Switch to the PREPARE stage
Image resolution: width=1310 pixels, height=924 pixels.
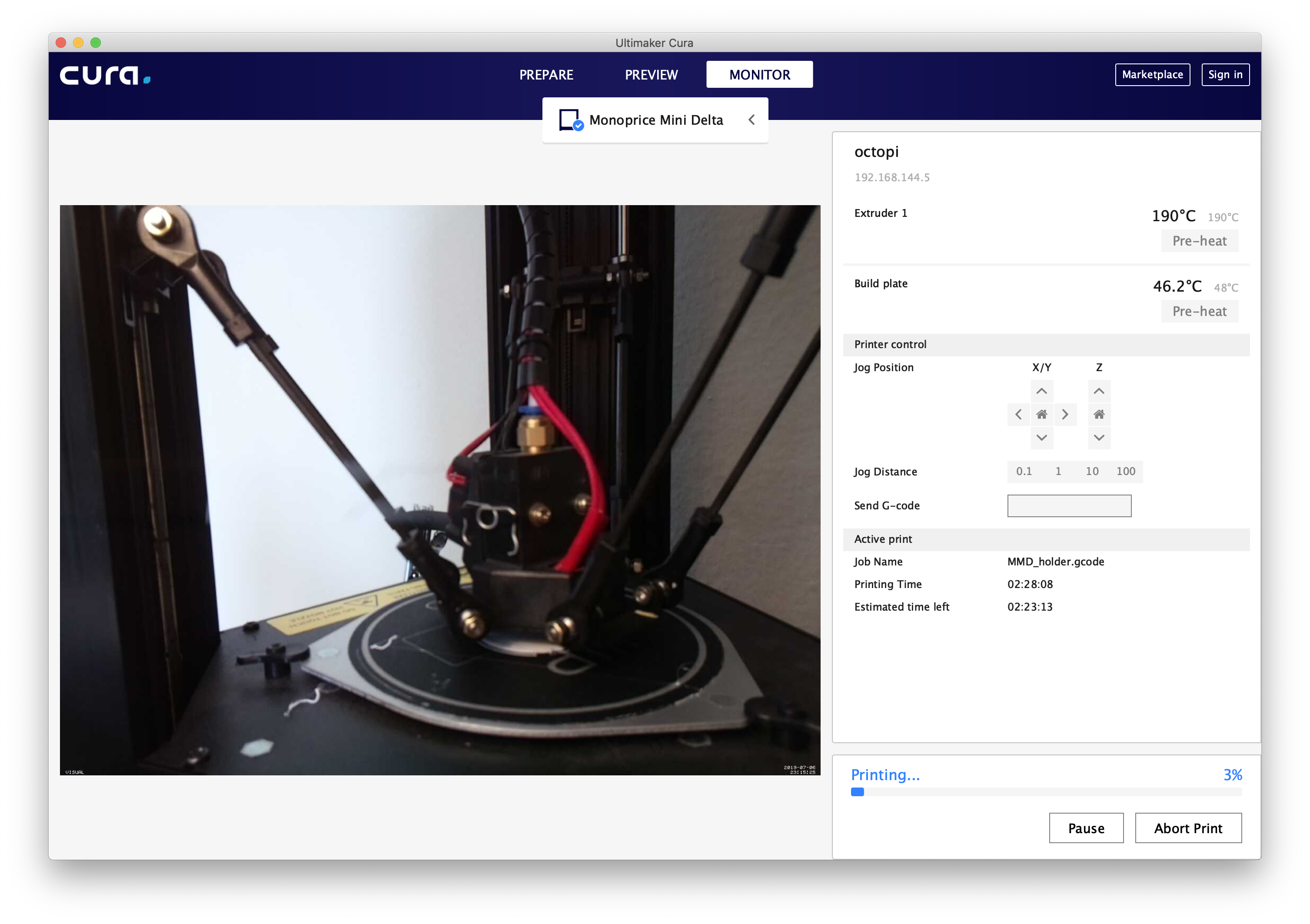[546, 75]
